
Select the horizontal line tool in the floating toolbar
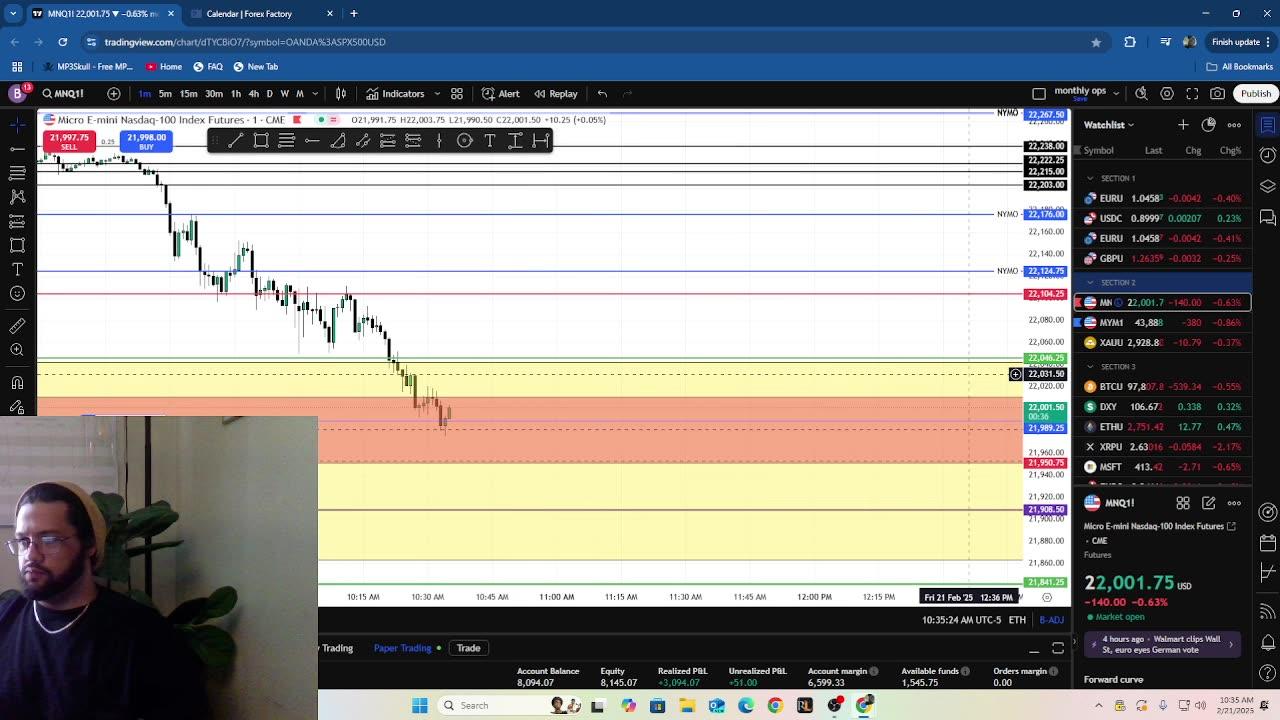(312, 141)
